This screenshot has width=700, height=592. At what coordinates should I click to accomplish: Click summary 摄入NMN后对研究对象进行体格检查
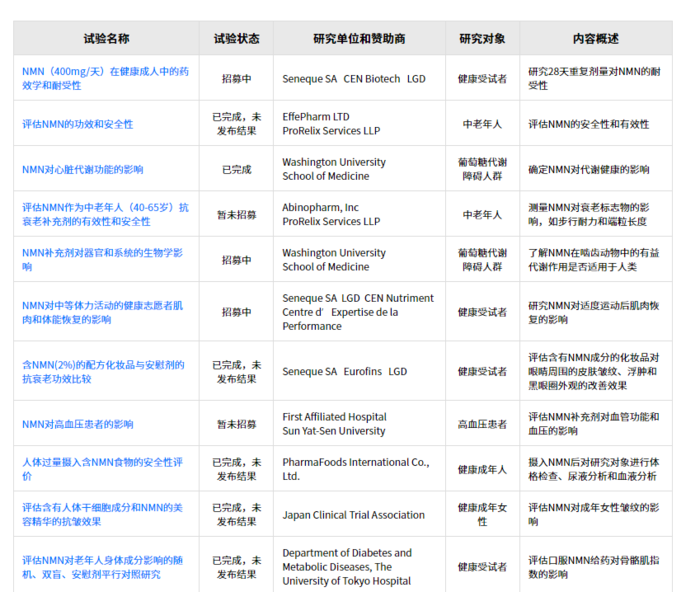pyautogui.click(x=593, y=469)
